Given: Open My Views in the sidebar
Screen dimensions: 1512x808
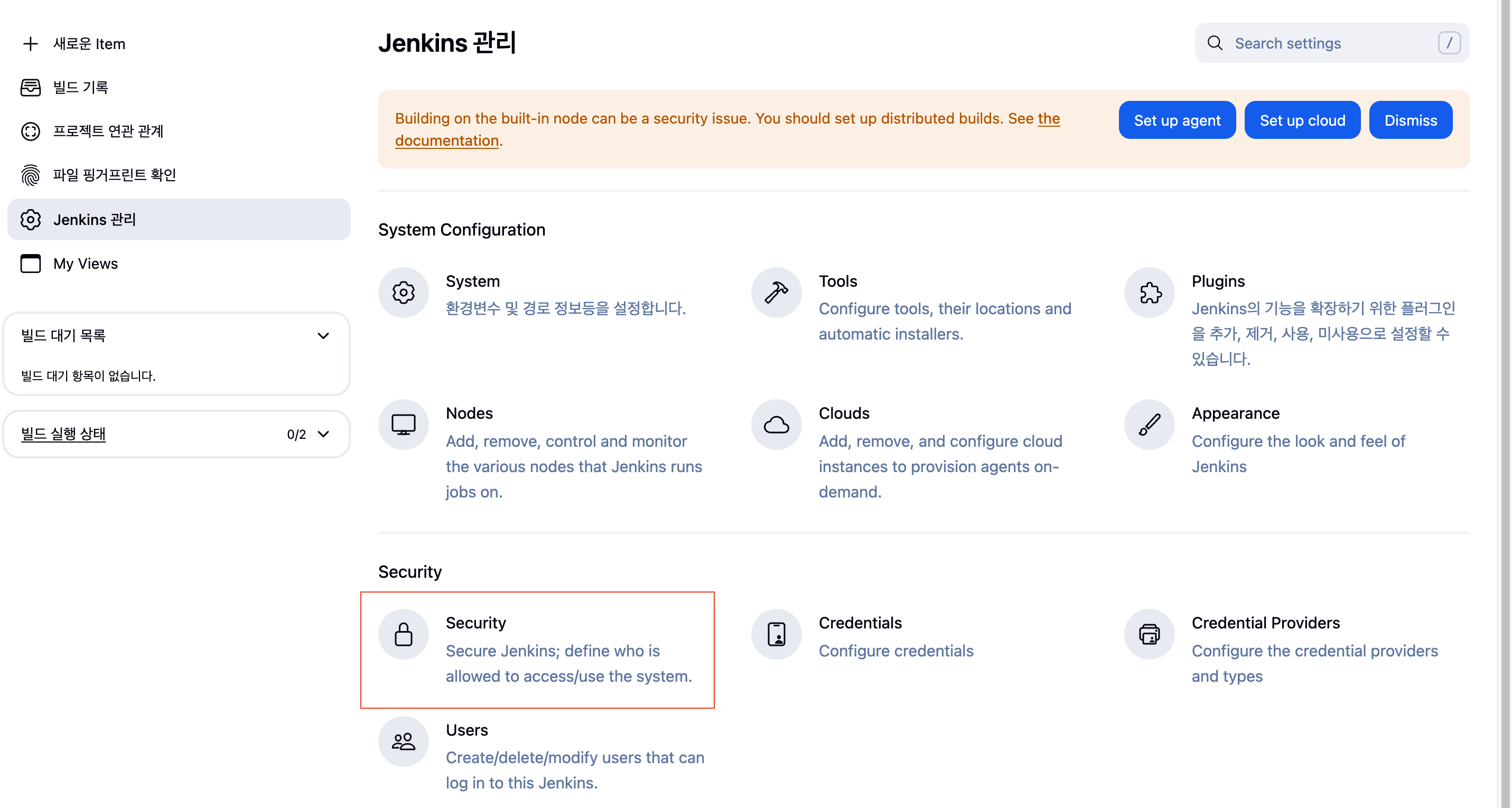Looking at the screenshot, I should [x=85, y=264].
